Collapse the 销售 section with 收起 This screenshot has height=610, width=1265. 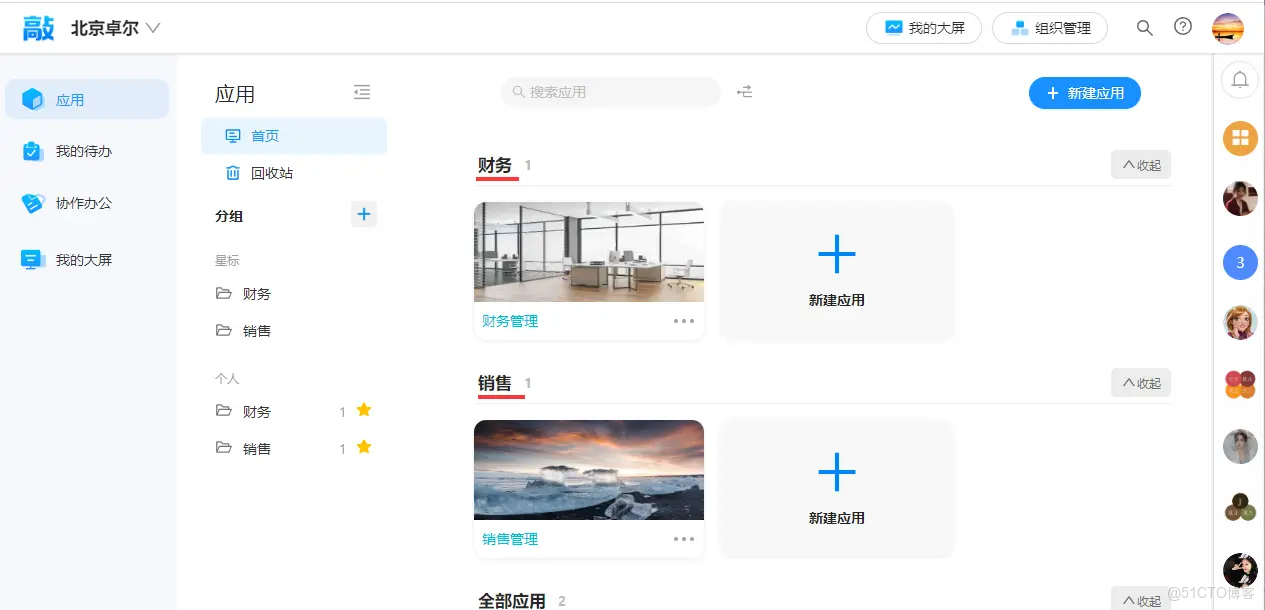pos(1141,383)
